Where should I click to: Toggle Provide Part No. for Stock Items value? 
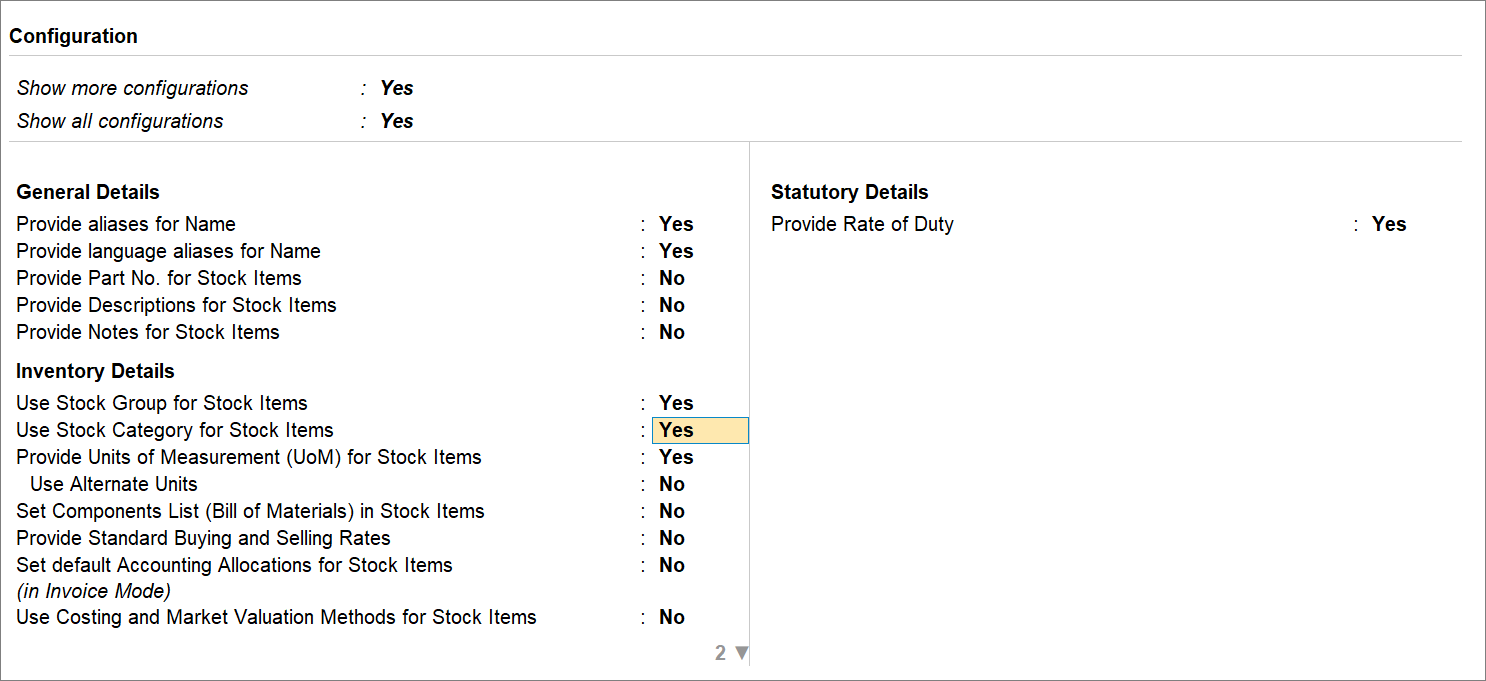point(672,278)
